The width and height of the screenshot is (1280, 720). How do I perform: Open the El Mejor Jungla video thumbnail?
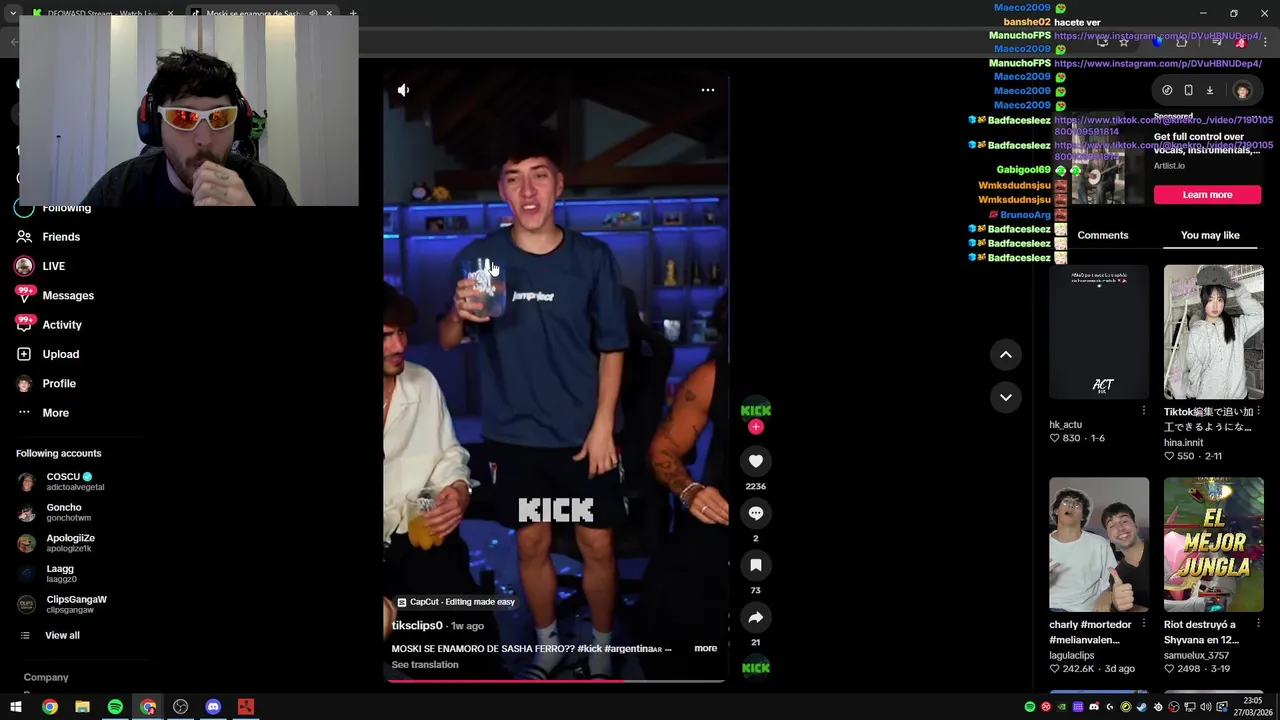coord(1213,544)
